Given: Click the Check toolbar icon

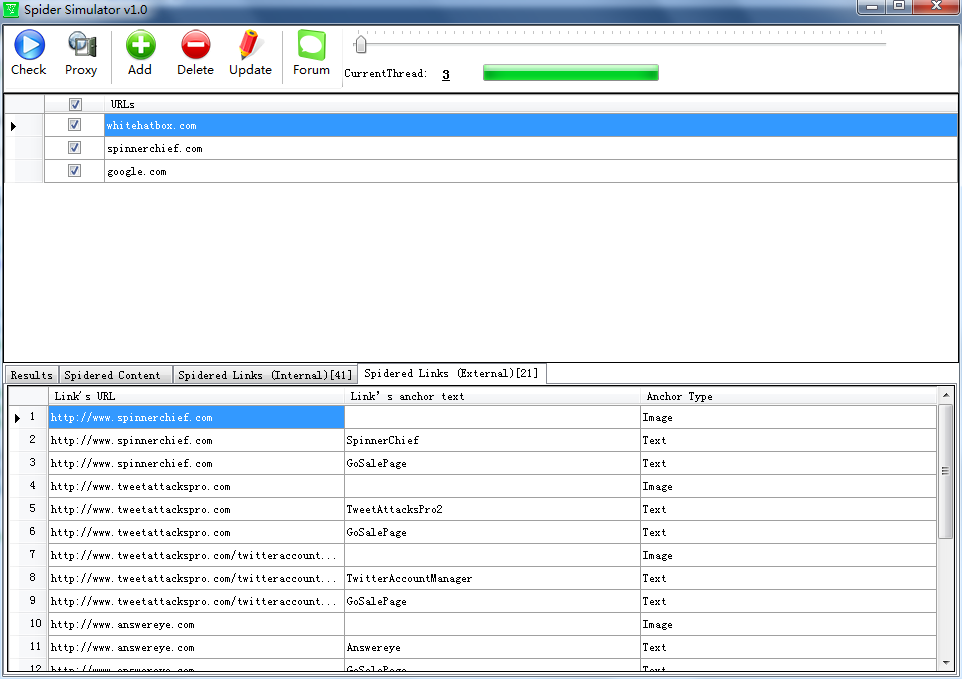Looking at the screenshot, I should 28,46.
